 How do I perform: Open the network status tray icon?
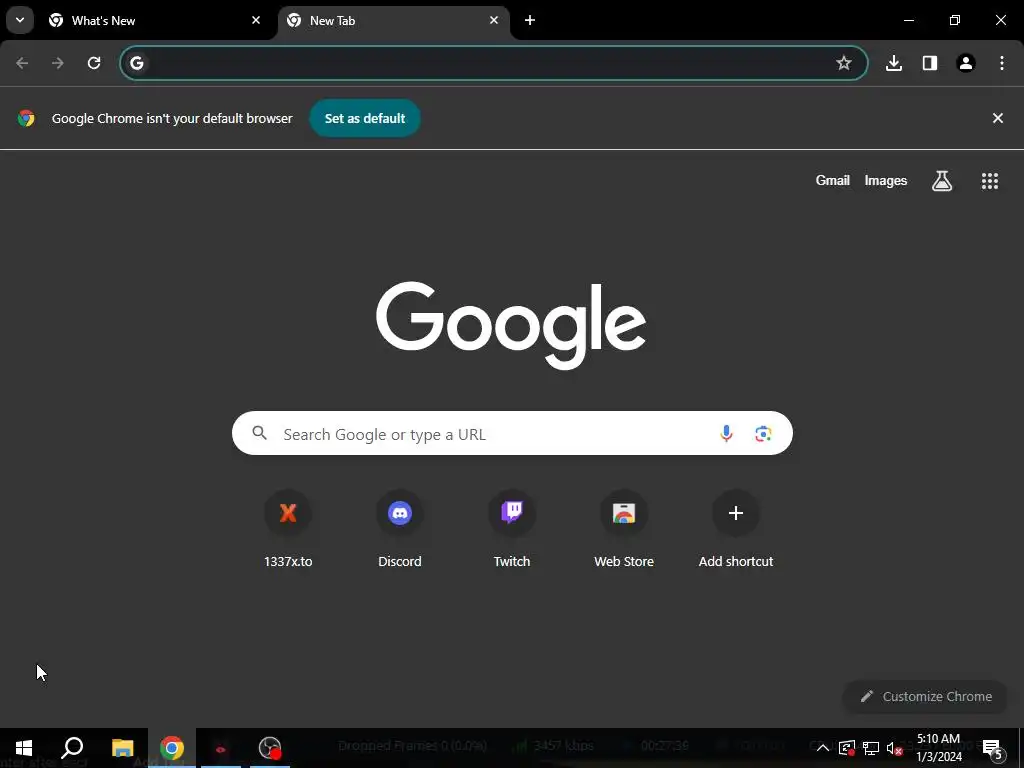pyautogui.click(x=871, y=748)
